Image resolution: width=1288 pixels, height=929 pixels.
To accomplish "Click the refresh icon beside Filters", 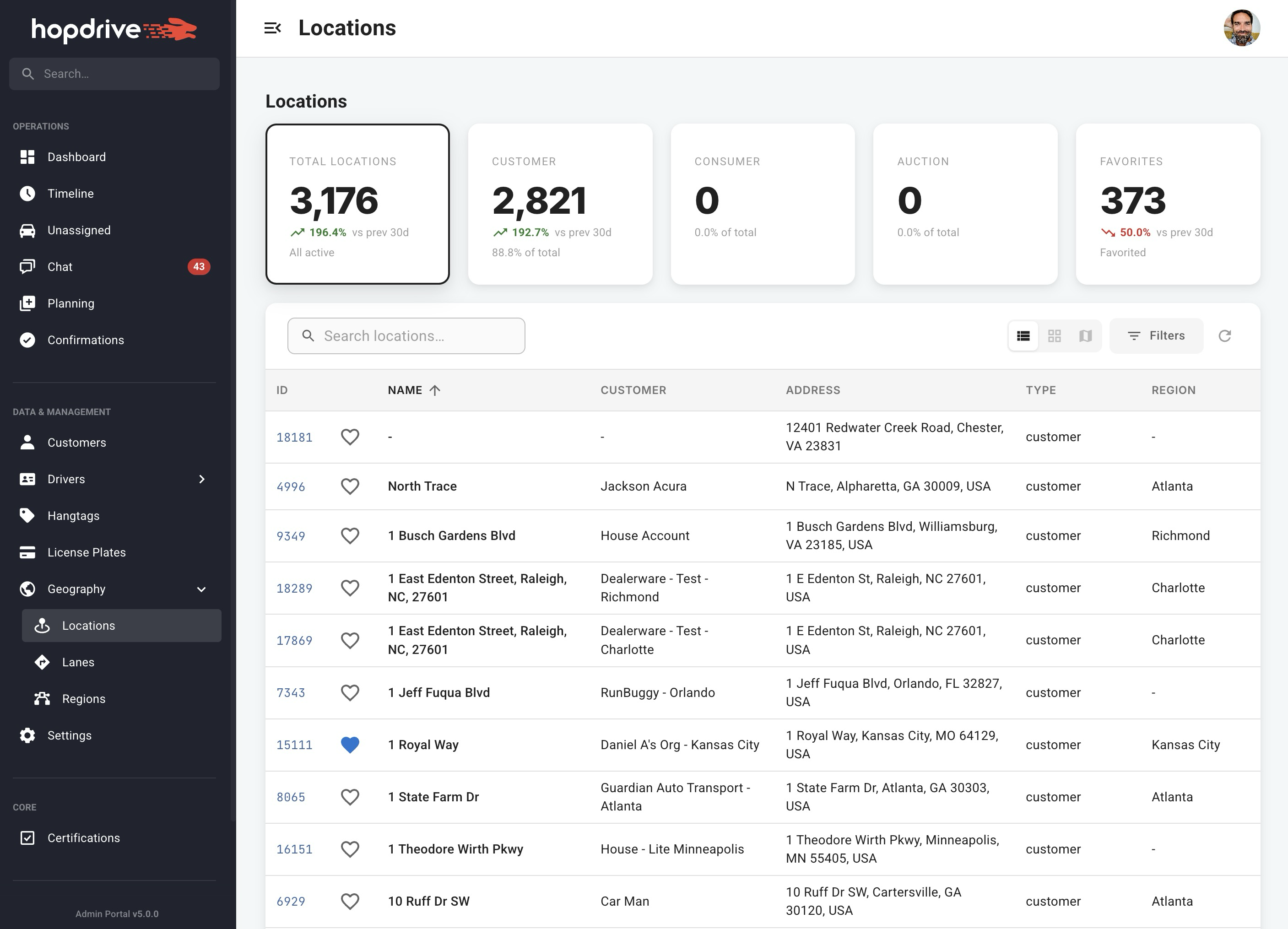I will tap(1224, 336).
